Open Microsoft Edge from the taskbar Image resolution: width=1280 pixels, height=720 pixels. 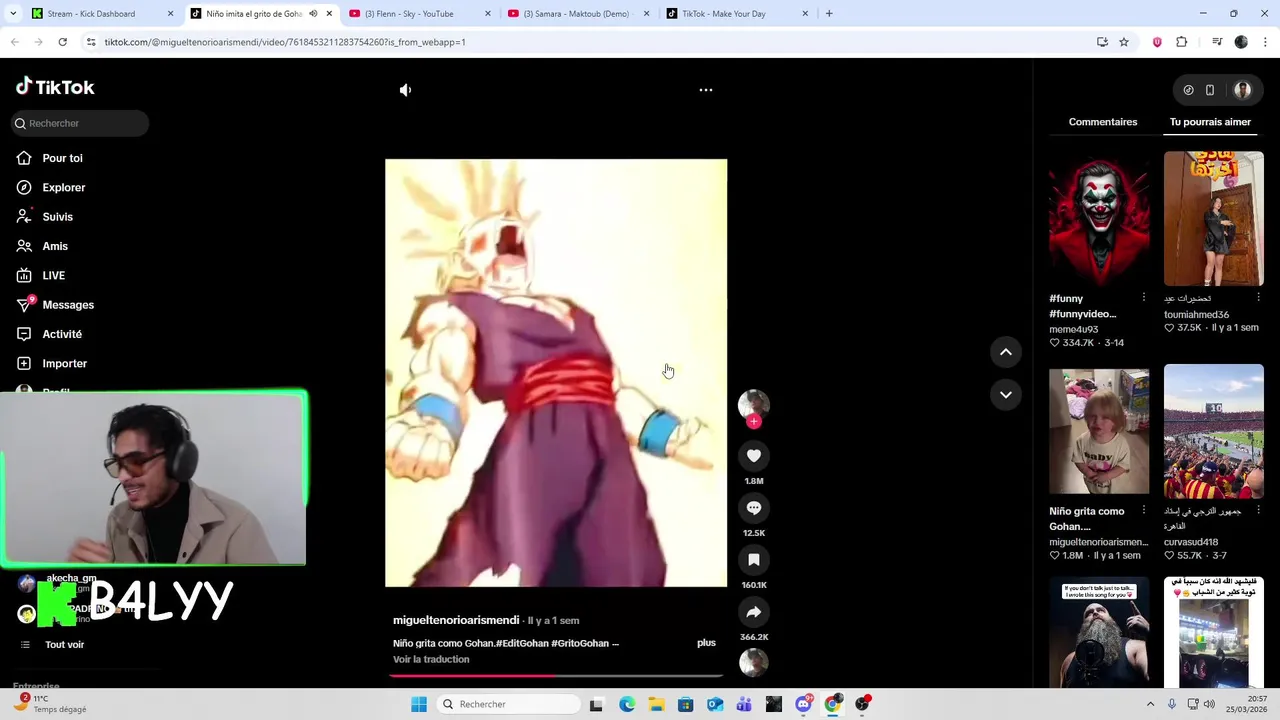tap(627, 704)
